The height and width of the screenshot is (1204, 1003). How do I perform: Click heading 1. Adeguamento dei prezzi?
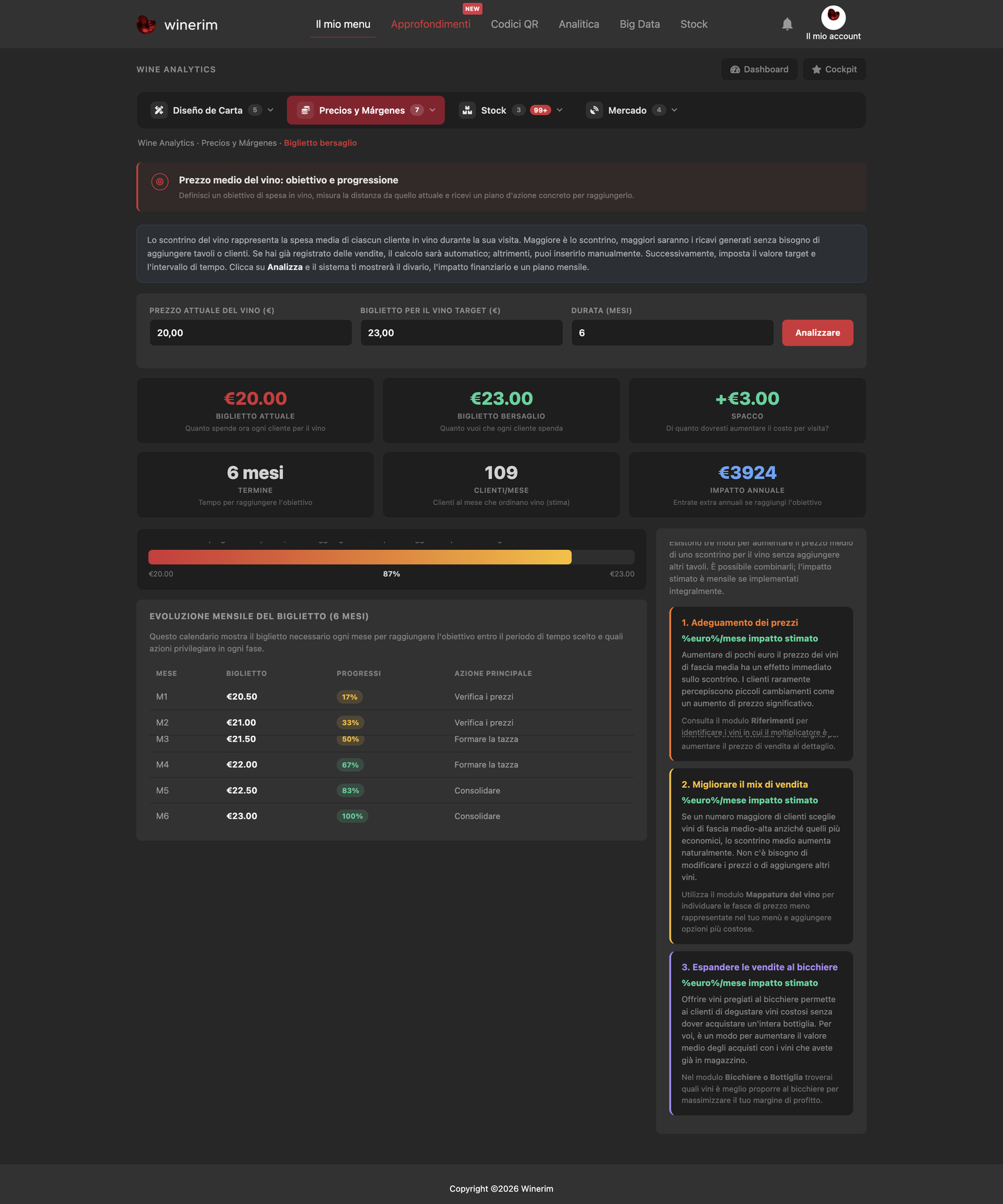tap(740, 623)
